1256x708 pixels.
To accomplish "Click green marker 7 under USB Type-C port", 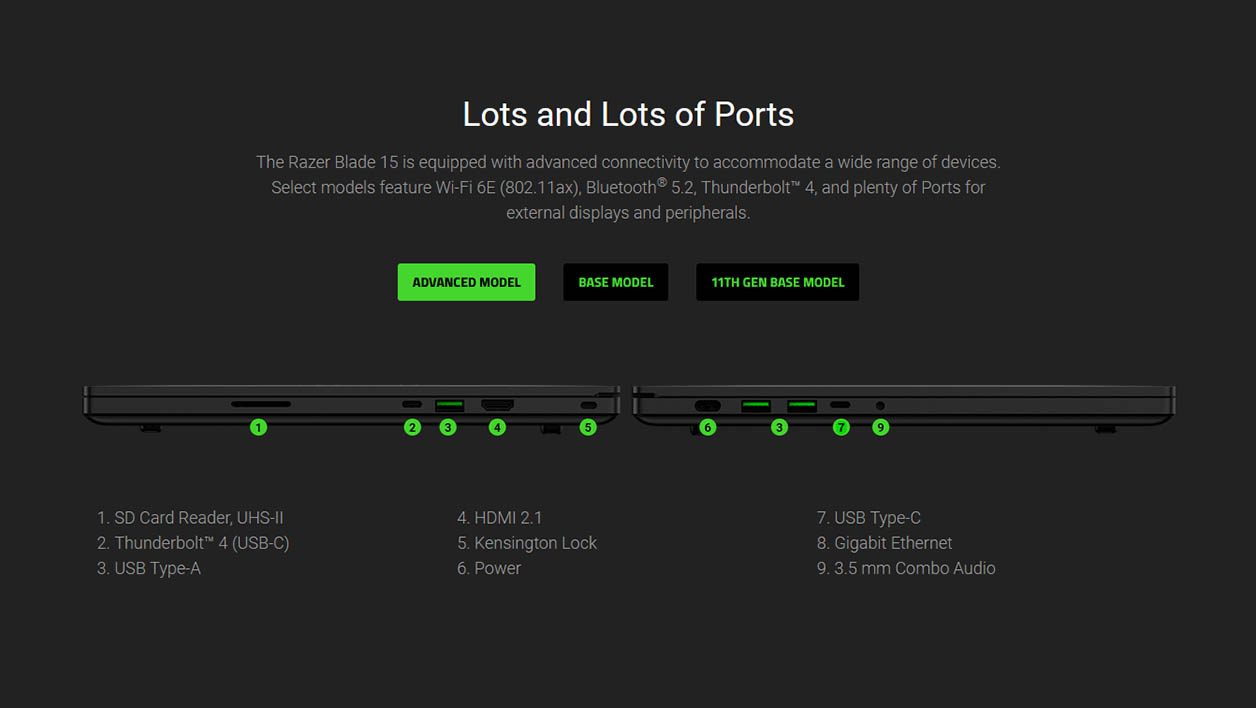I will pyautogui.click(x=841, y=427).
